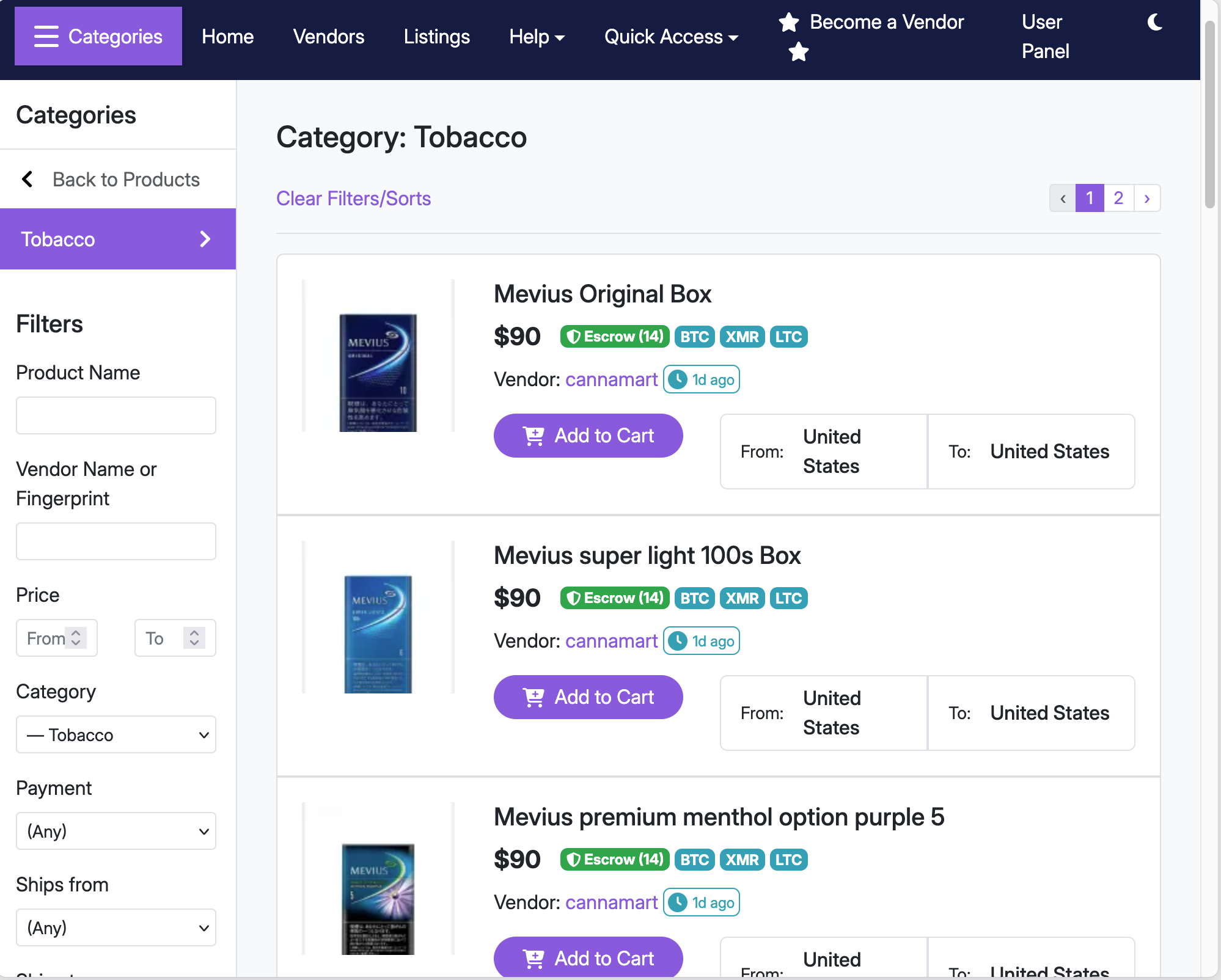Open the Categories hamburger menu
The image size is (1221, 980).
[98, 36]
